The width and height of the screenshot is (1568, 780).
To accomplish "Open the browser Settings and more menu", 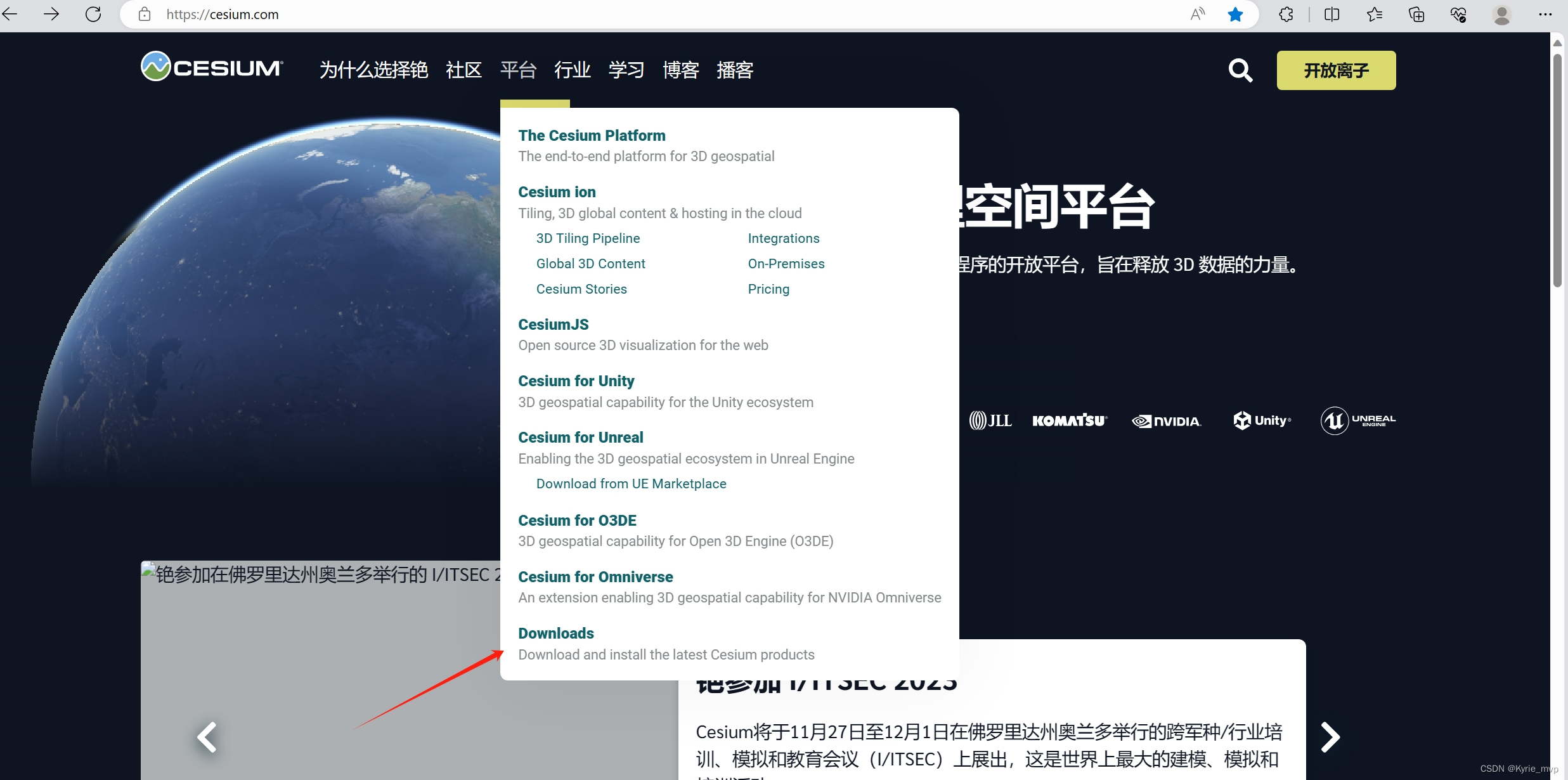I will click(x=1545, y=14).
